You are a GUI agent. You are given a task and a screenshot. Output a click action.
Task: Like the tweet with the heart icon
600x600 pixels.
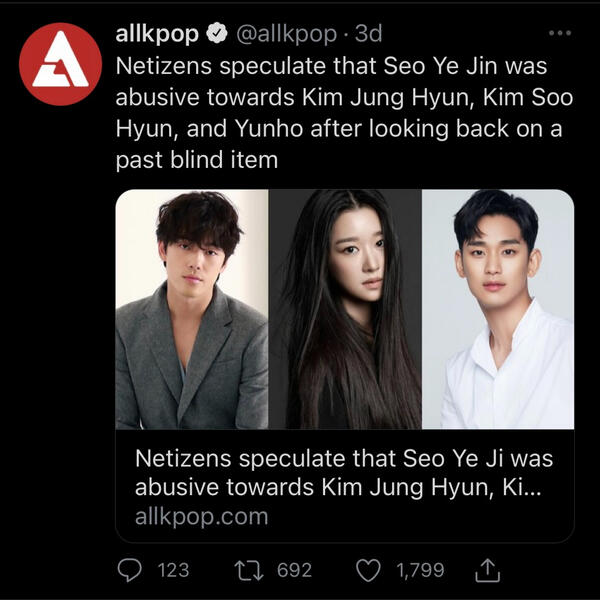(x=368, y=570)
